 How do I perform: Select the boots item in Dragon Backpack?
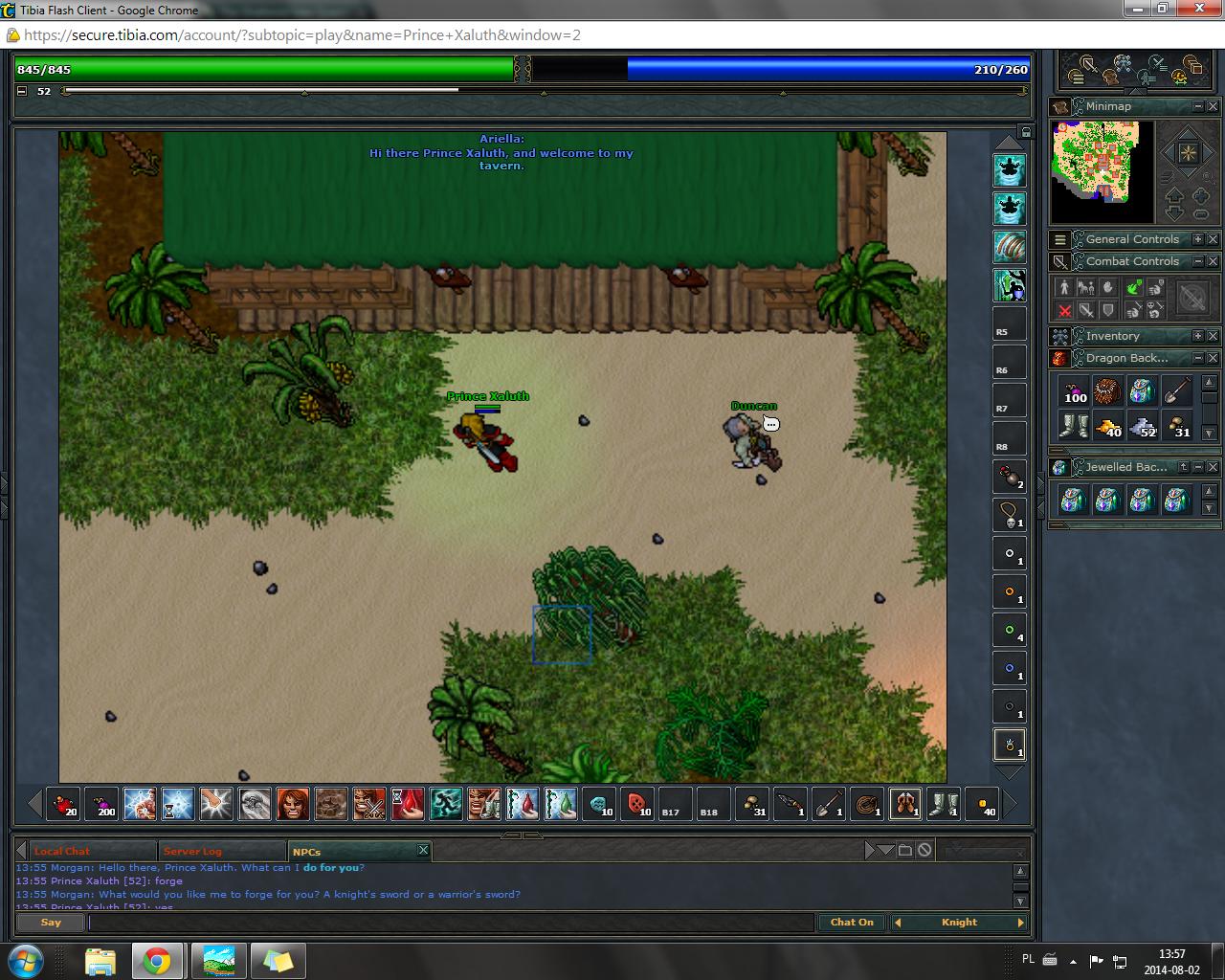(1074, 426)
